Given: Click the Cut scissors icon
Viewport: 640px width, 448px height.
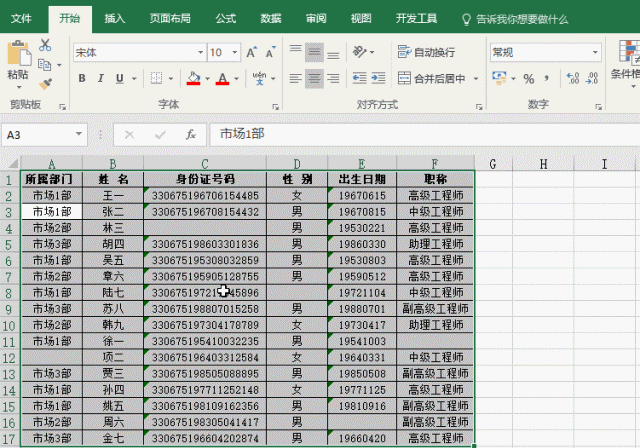Looking at the screenshot, I should pos(45,45).
